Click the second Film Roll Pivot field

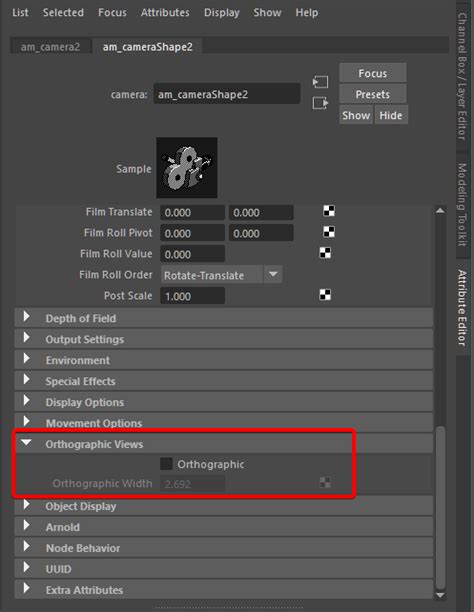tap(261, 233)
